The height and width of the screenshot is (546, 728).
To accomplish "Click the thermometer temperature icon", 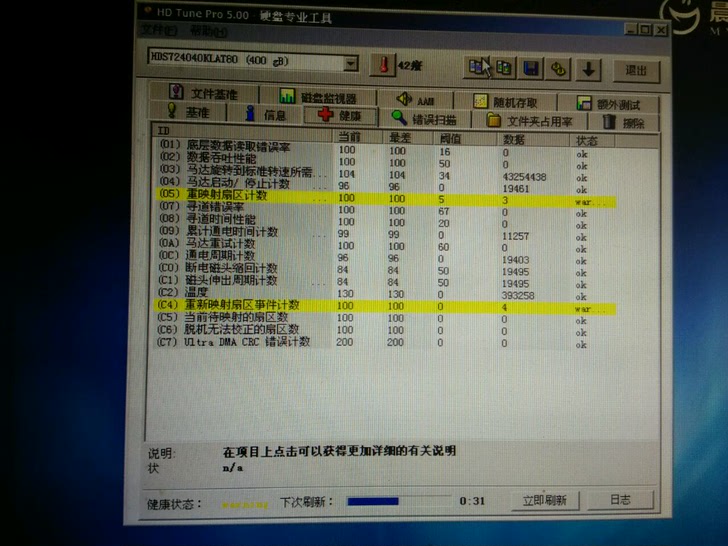I will [x=383, y=65].
